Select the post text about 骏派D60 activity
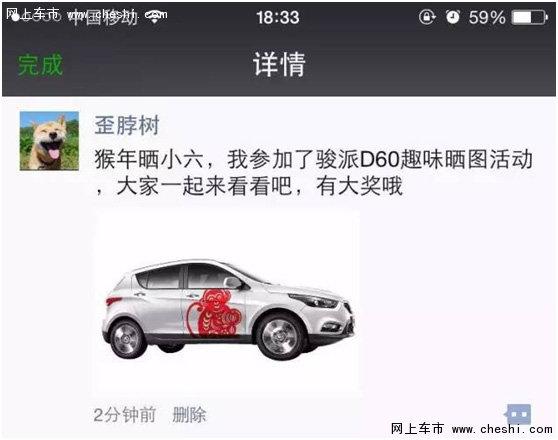This screenshot has width=558, height=440. 313,173
